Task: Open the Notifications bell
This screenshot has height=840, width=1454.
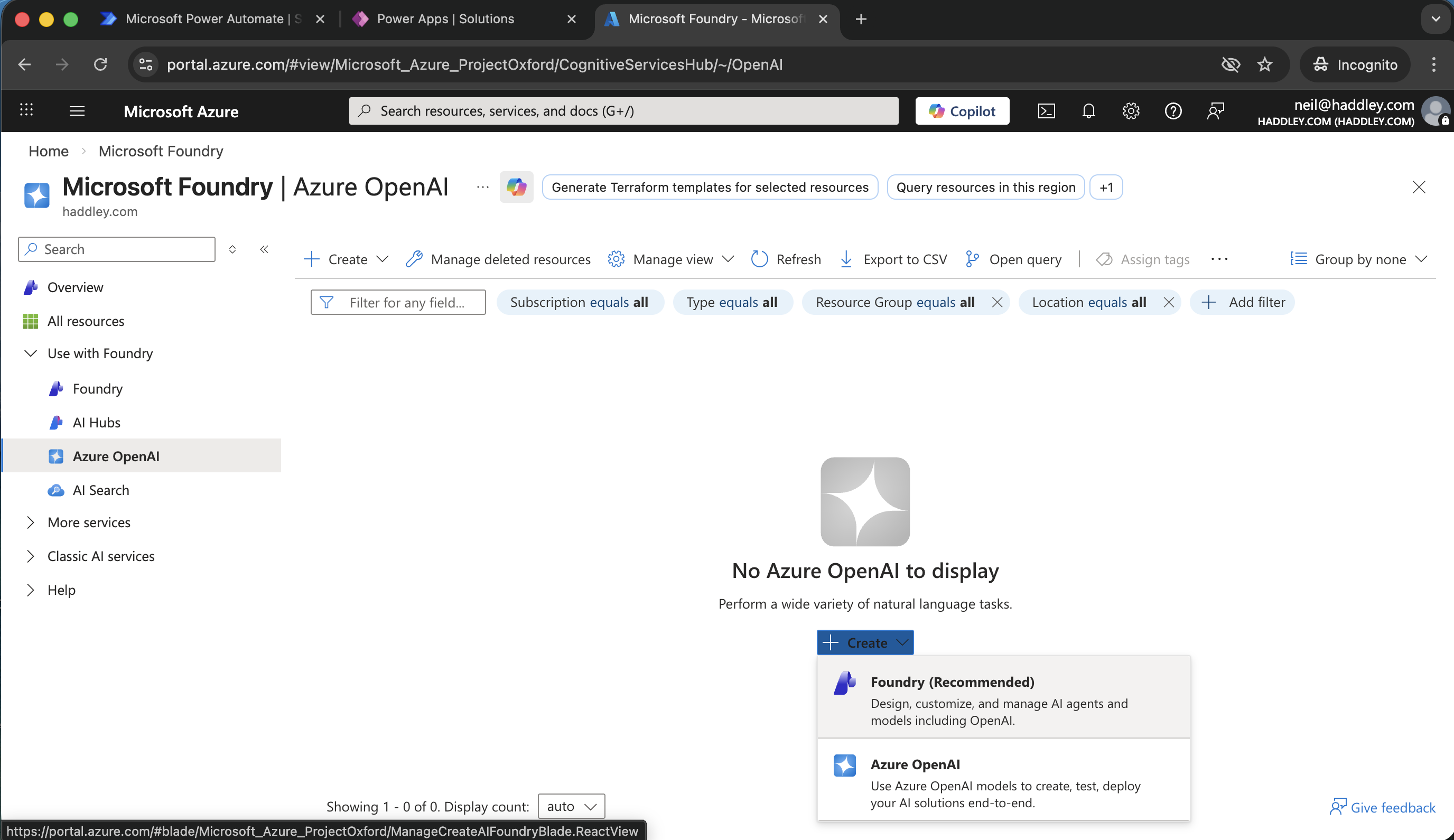Action: tap(1088, 111)
